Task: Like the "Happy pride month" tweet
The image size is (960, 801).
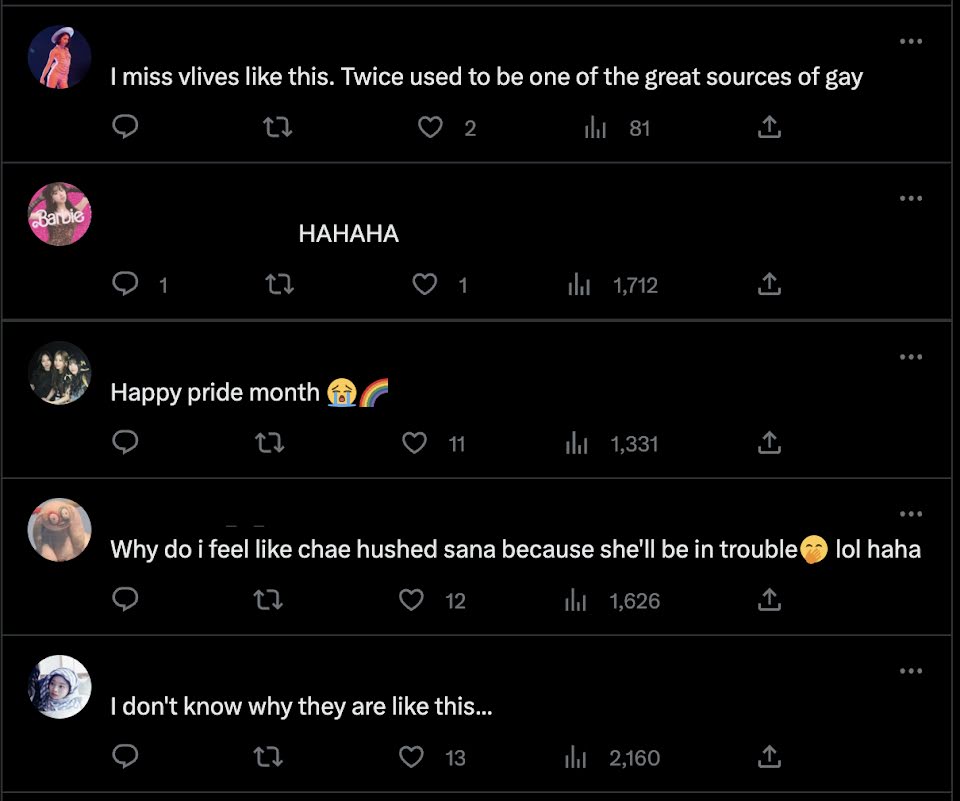Action: (x=414, y=442)
